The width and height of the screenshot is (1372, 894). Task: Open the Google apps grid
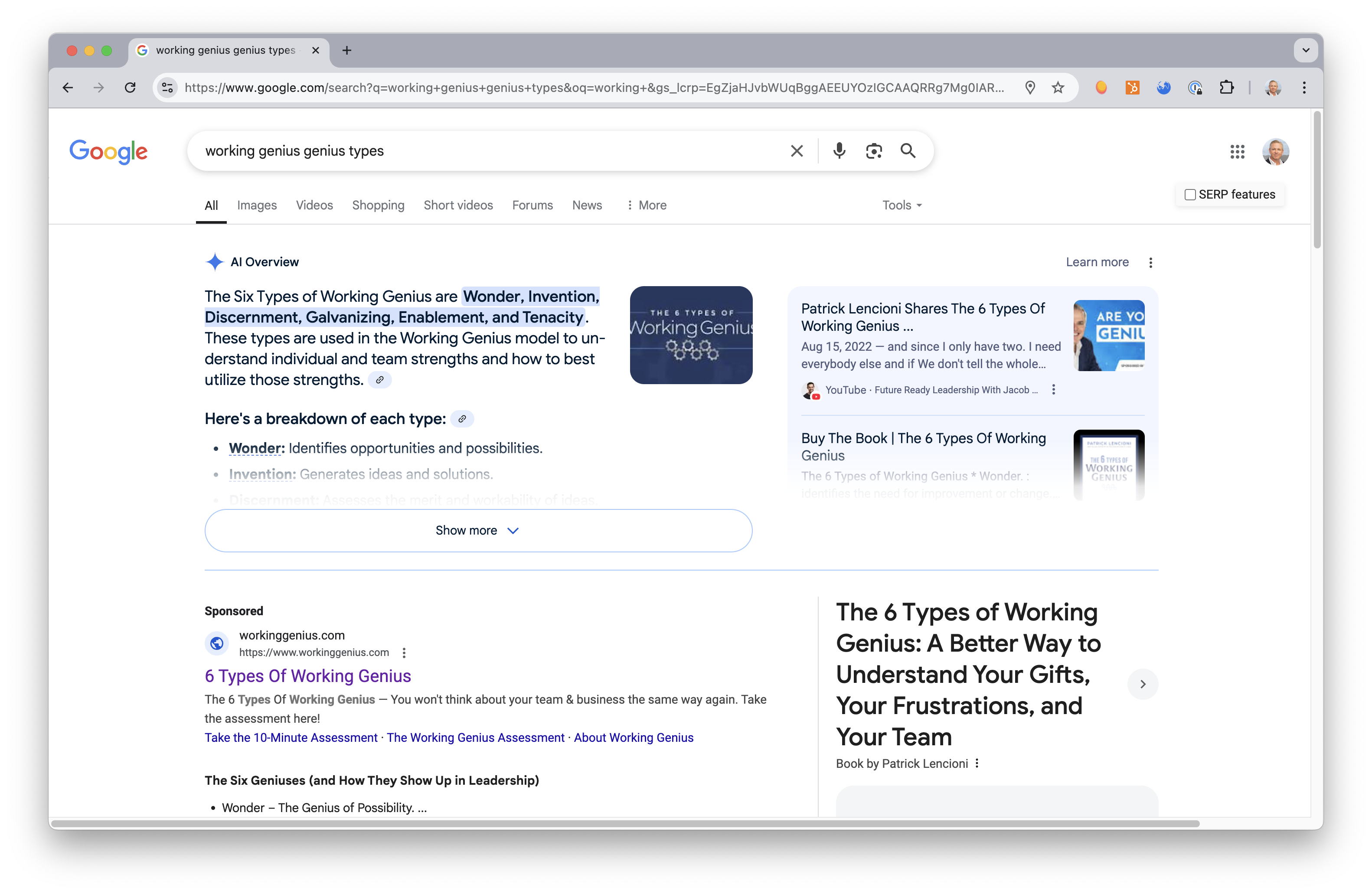[1237, 152]
